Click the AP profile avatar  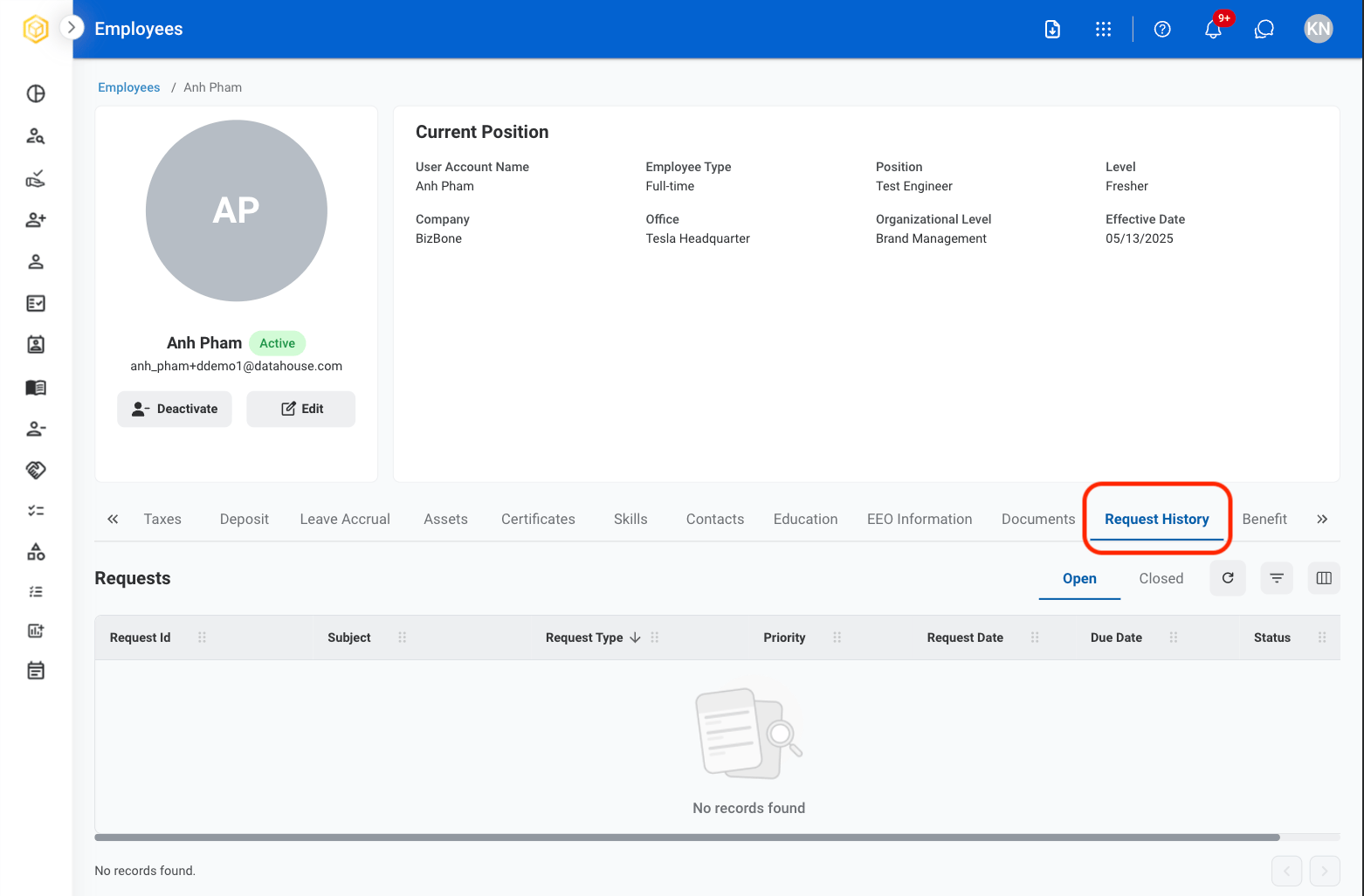point(237,210)
